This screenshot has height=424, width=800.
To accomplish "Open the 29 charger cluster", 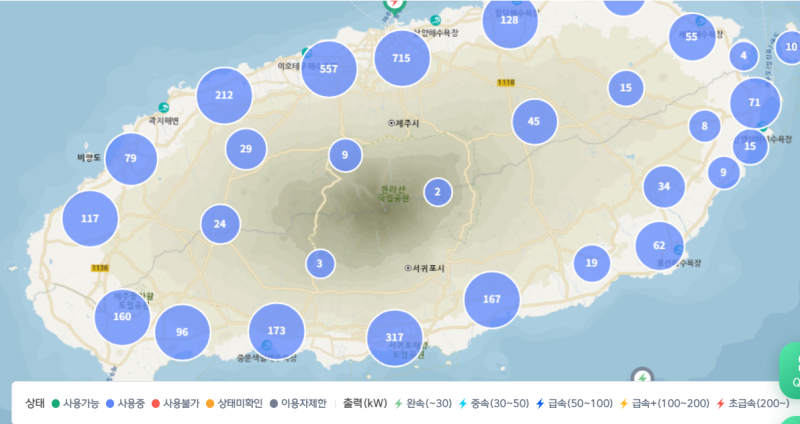I will tap(246, 149).
